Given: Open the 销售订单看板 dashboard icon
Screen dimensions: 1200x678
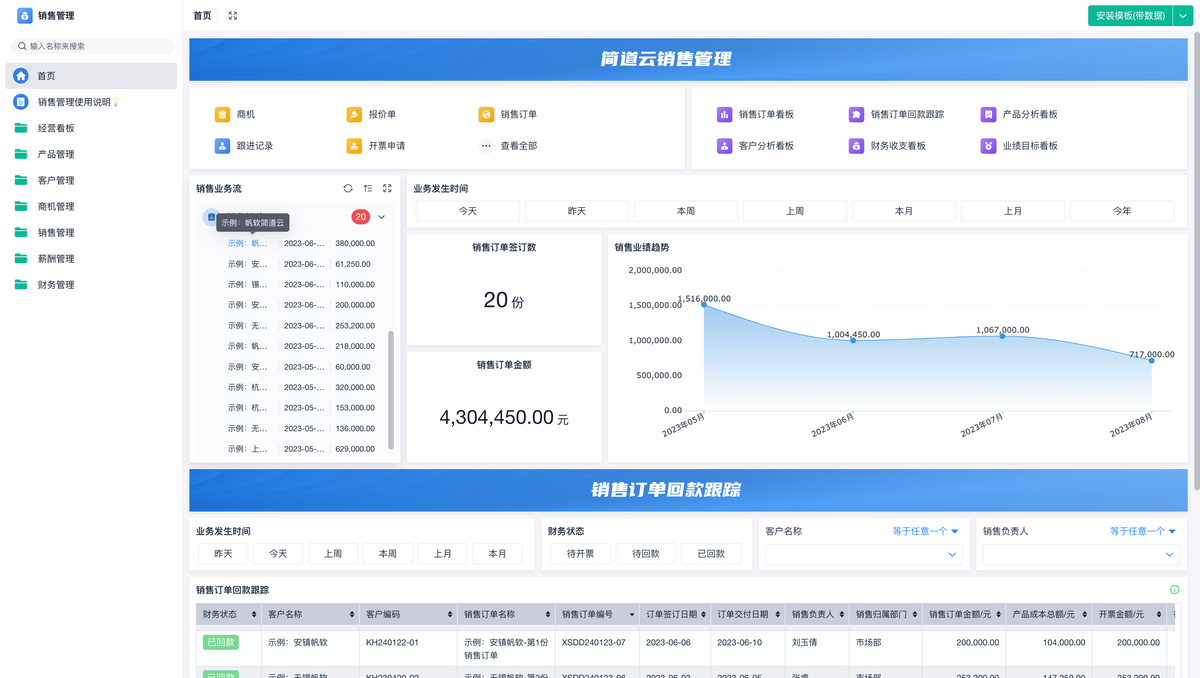Looking at the screenshot, I should [725, 114].
